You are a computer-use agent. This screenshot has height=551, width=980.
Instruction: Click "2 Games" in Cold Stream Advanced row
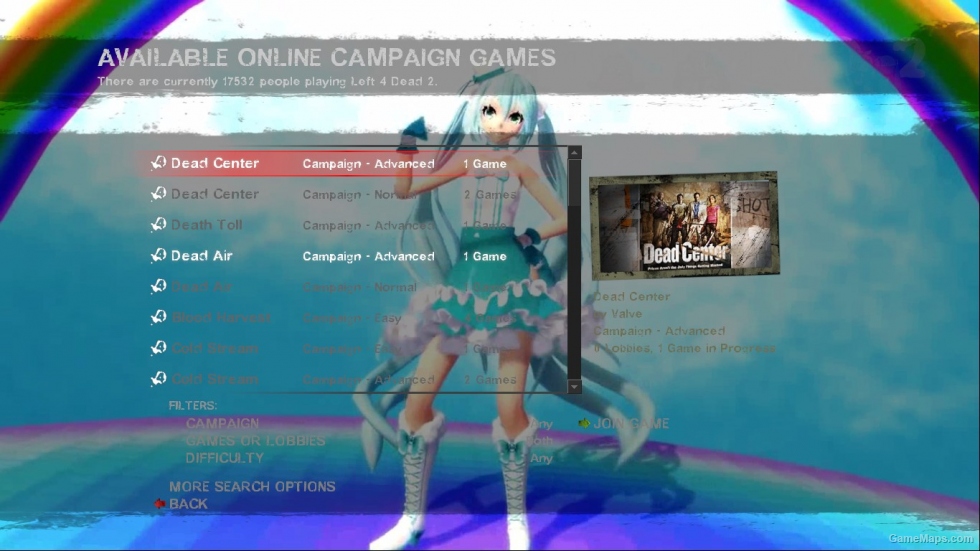pyautogui.click(x=490, y=380)
